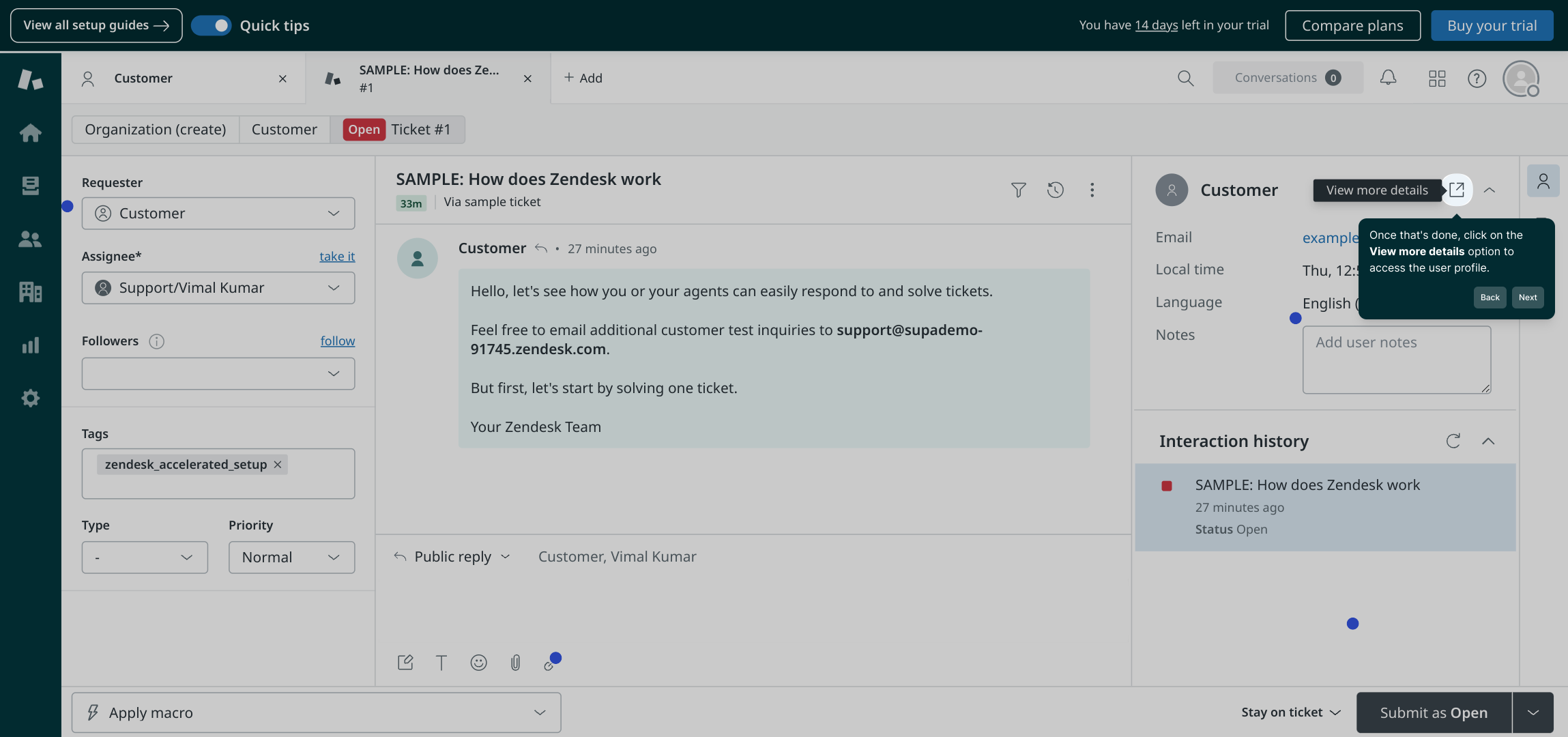Open the Home dashboard icon
This screenshot has width=1568, height=737.
point(30,132)
